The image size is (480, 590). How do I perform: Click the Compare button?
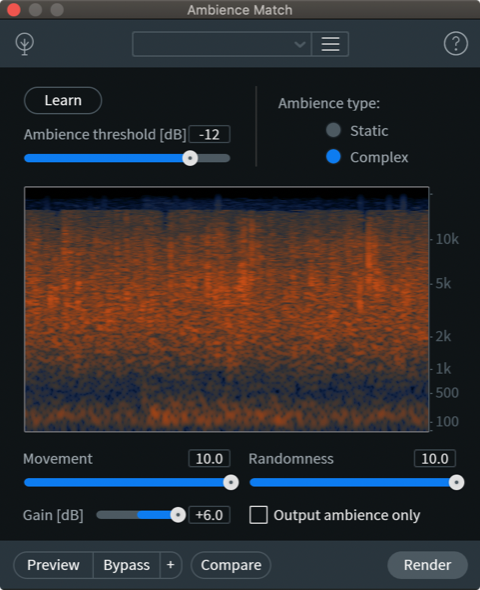[x=231, y=565]
